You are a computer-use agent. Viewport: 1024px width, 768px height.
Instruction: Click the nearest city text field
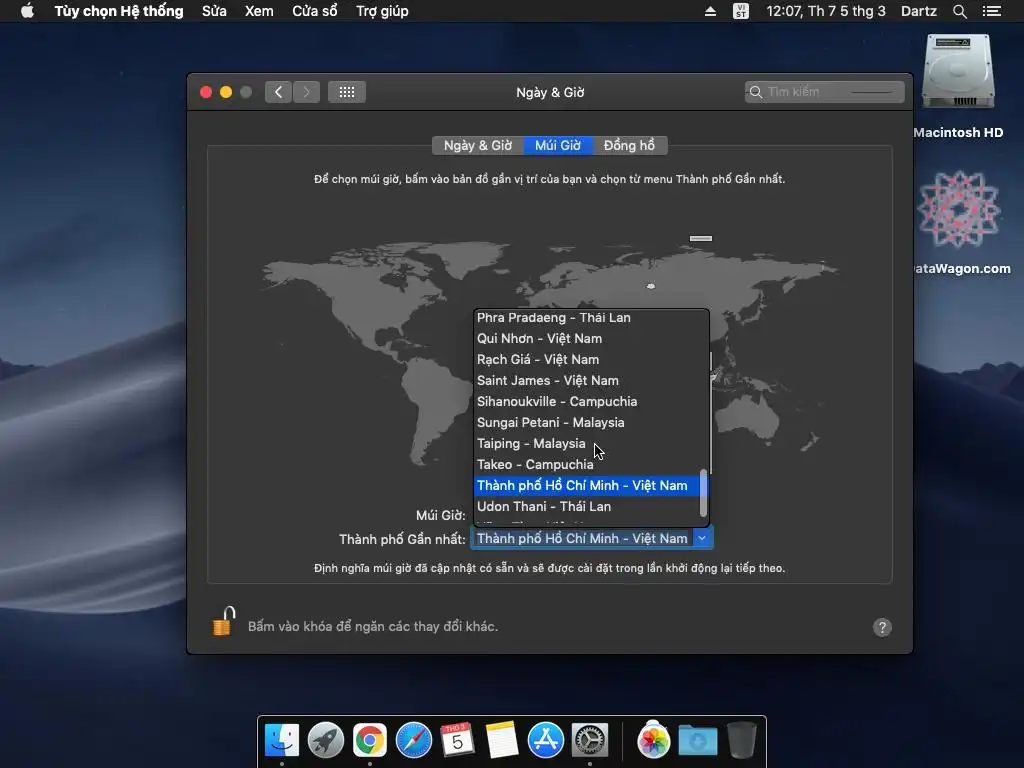[582, 539]
